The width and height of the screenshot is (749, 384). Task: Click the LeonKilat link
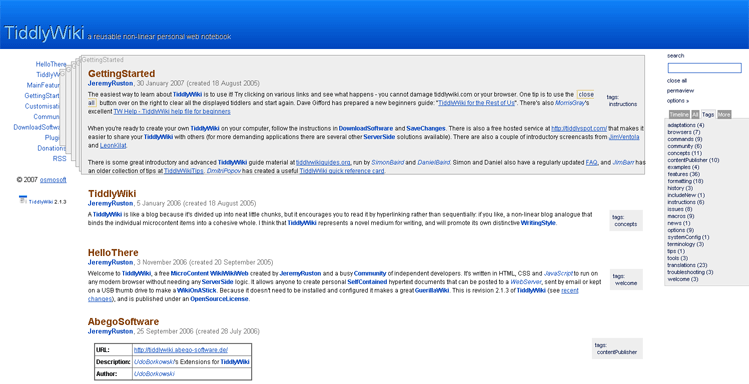point(113,146)
